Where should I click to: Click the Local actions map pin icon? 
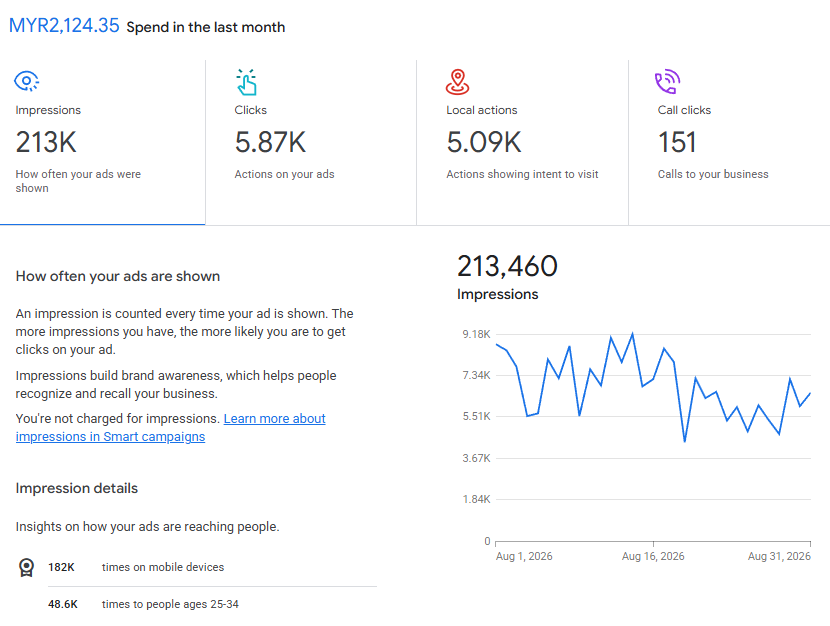[x=457, y=82]
